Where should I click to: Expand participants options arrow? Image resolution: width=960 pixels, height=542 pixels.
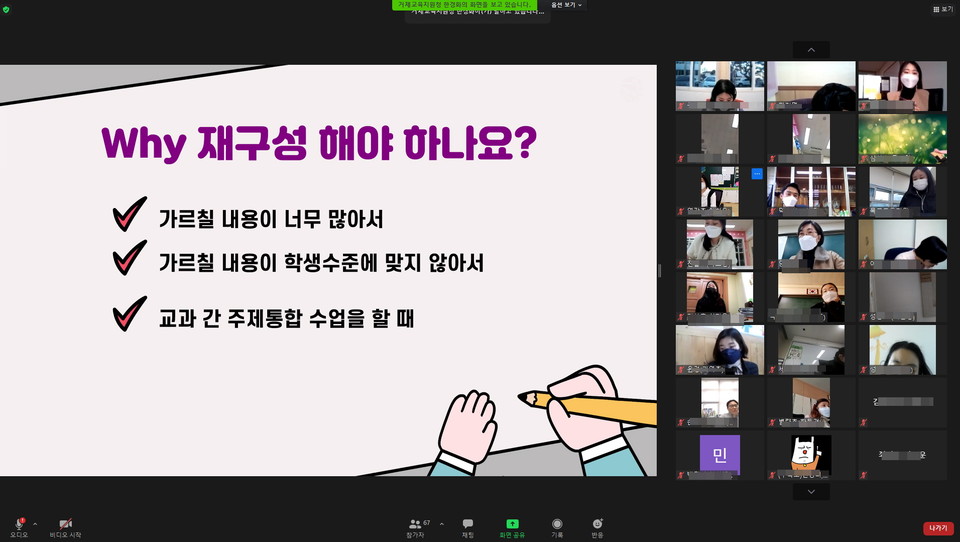(x=437, y=523)
